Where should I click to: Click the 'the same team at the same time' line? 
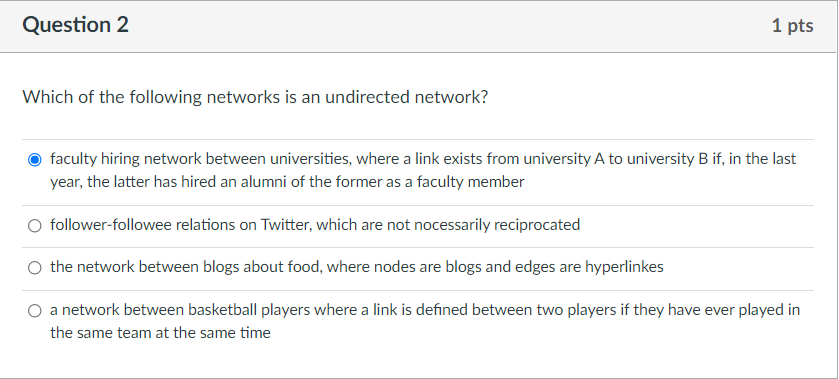[x=161, y=333]
